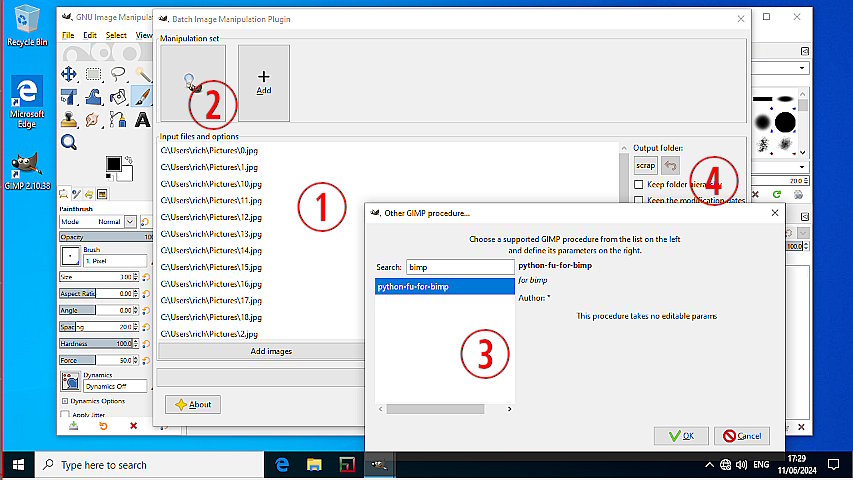Image resolution: width=853 pixels, height=480 pixels.
Task: Delete tool preset red X icon
Action: pos(133,426)
